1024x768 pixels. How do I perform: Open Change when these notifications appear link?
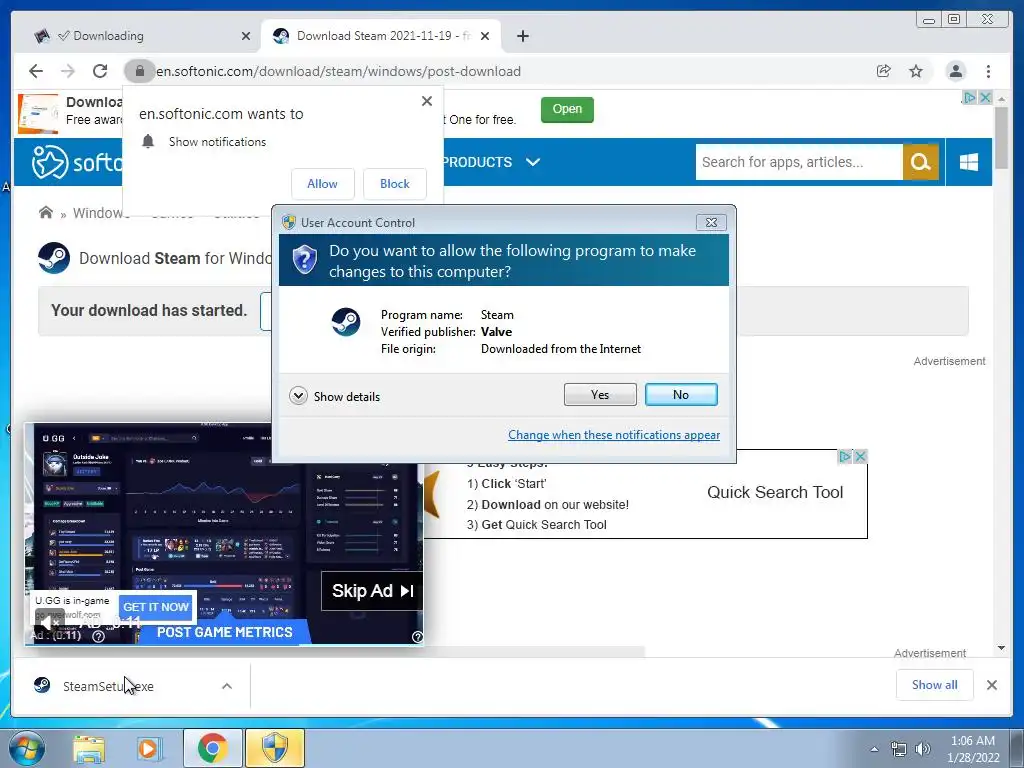click(x=614, y=435)
